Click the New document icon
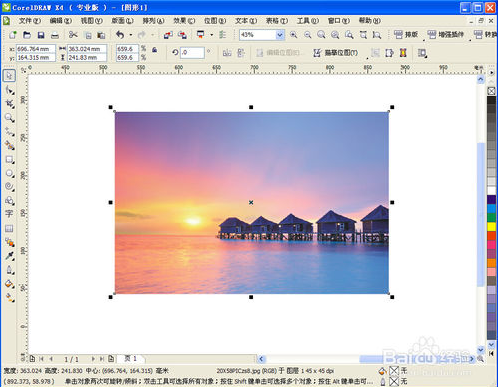This screenshot has height=387, width=498. [x=13, y=35]
